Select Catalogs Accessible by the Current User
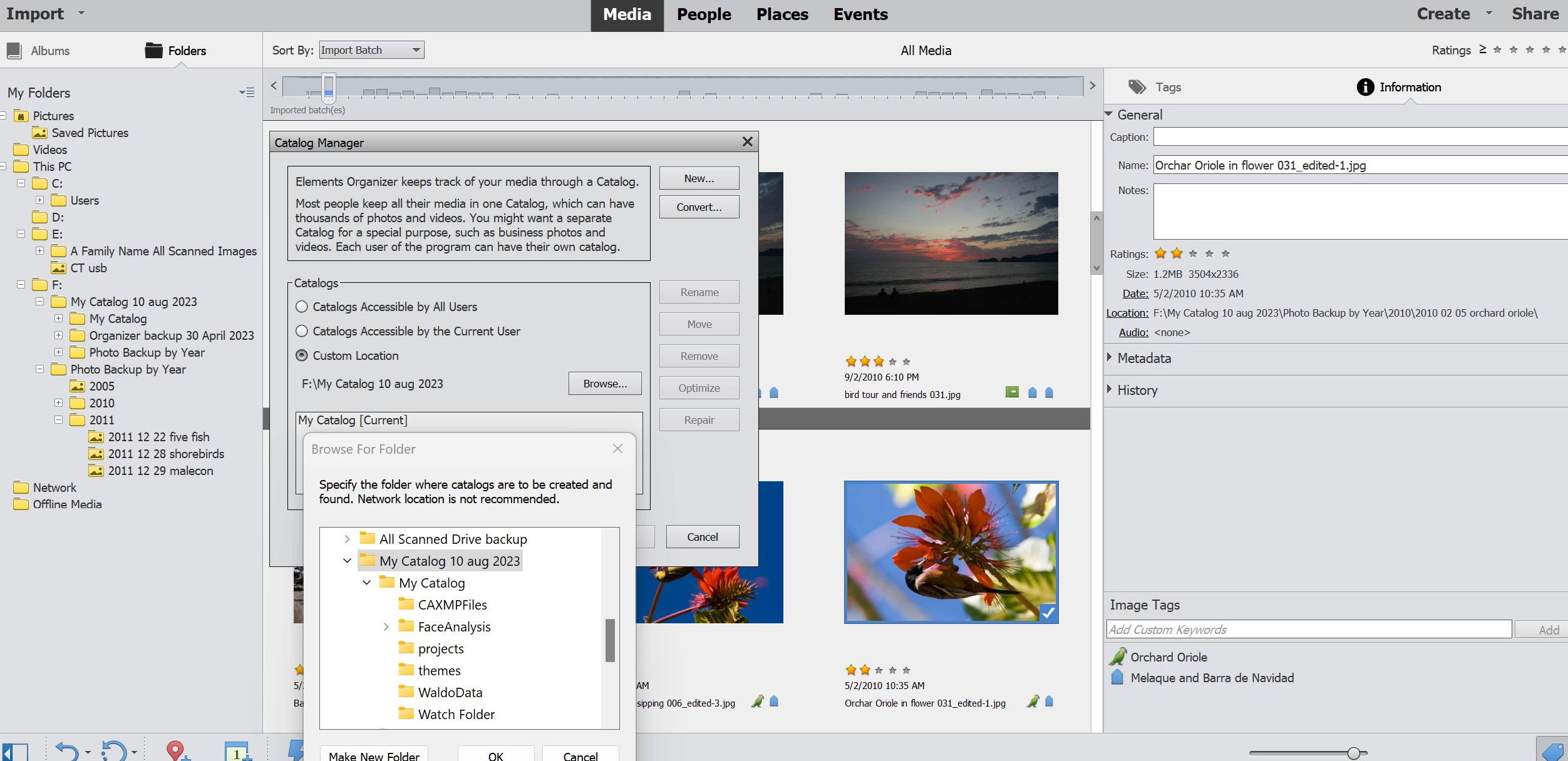 pyautogui.click(x=302, y=331)
